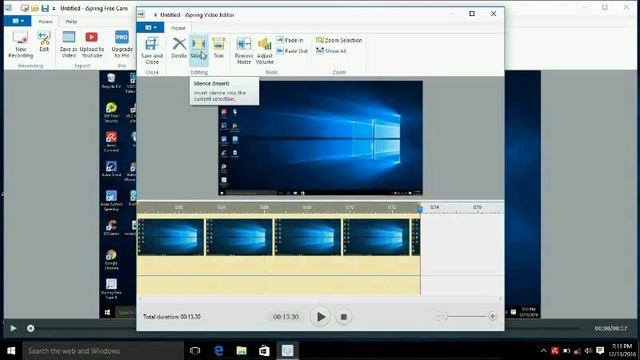Click the first video thumbnail in timeline
Viewport: 640px width, 360px height.
pyautogui.click(x=171, y=237)
